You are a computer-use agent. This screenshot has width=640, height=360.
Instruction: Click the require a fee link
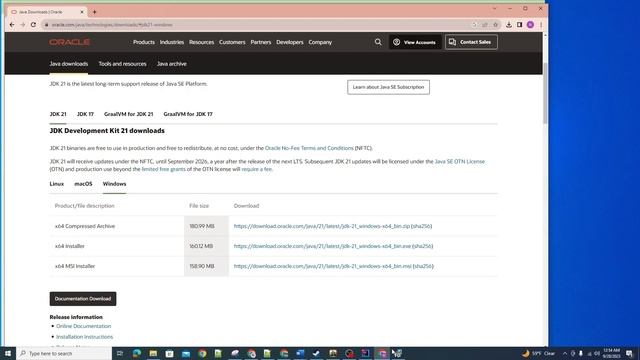(x=256, y=169)
